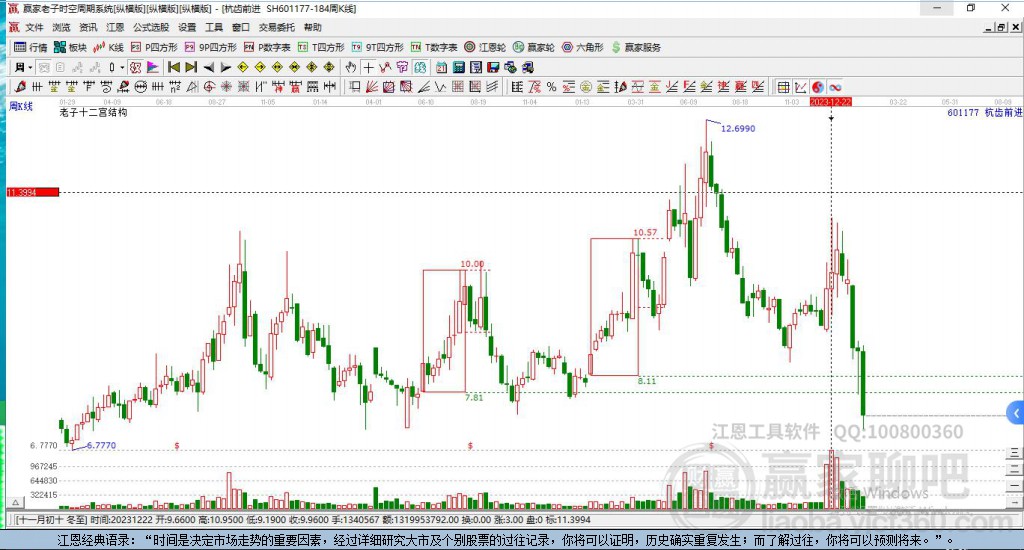Screen dimensions: 1024x550
Task: Click the gradient color chart icon
Action: [x=152, y=67]
